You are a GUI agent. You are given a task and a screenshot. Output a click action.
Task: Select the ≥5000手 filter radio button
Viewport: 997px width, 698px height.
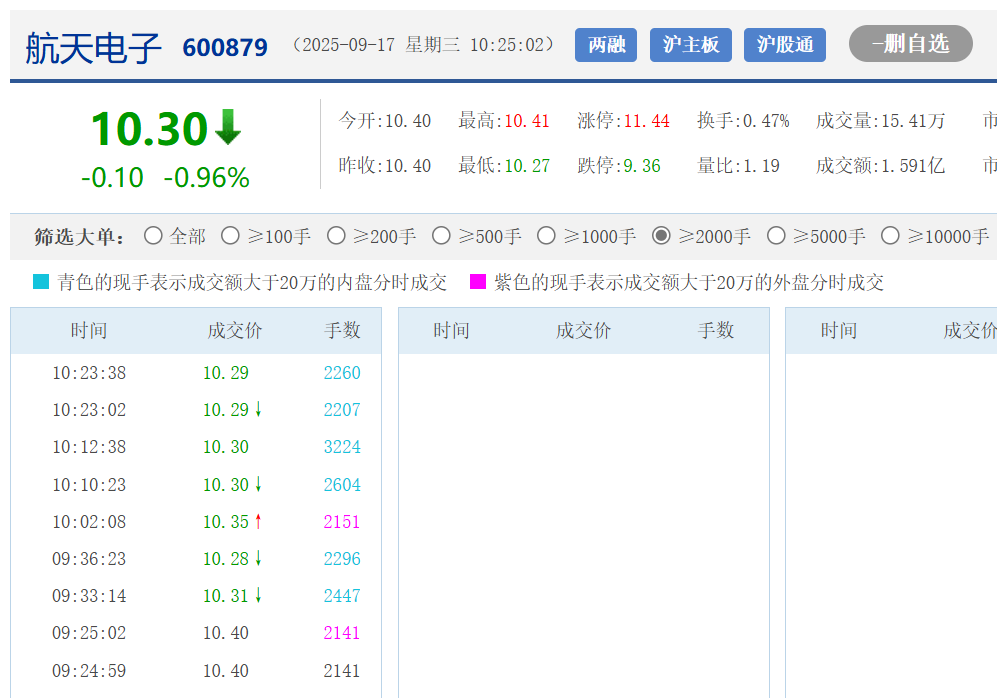click(x=776, y=236)
